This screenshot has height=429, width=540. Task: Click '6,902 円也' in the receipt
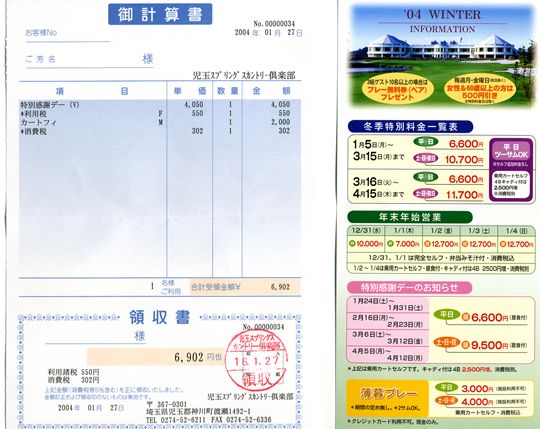click(198, 357)
